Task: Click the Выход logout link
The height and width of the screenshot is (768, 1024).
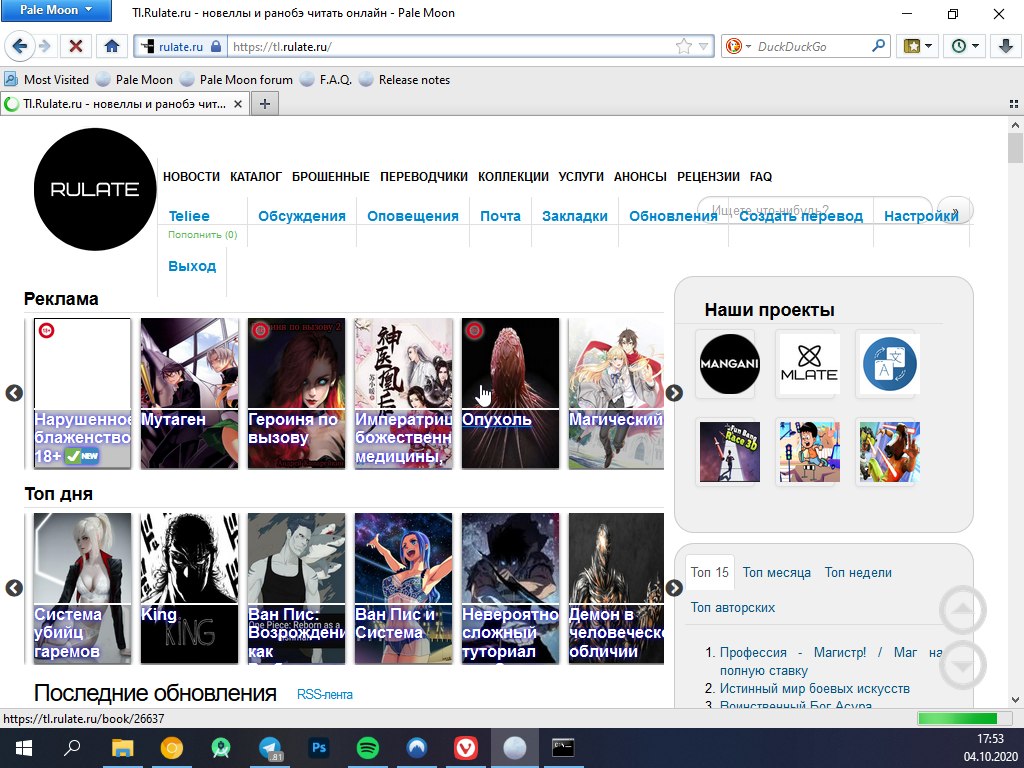Action: pyautogui.click(x=192, y=266)
